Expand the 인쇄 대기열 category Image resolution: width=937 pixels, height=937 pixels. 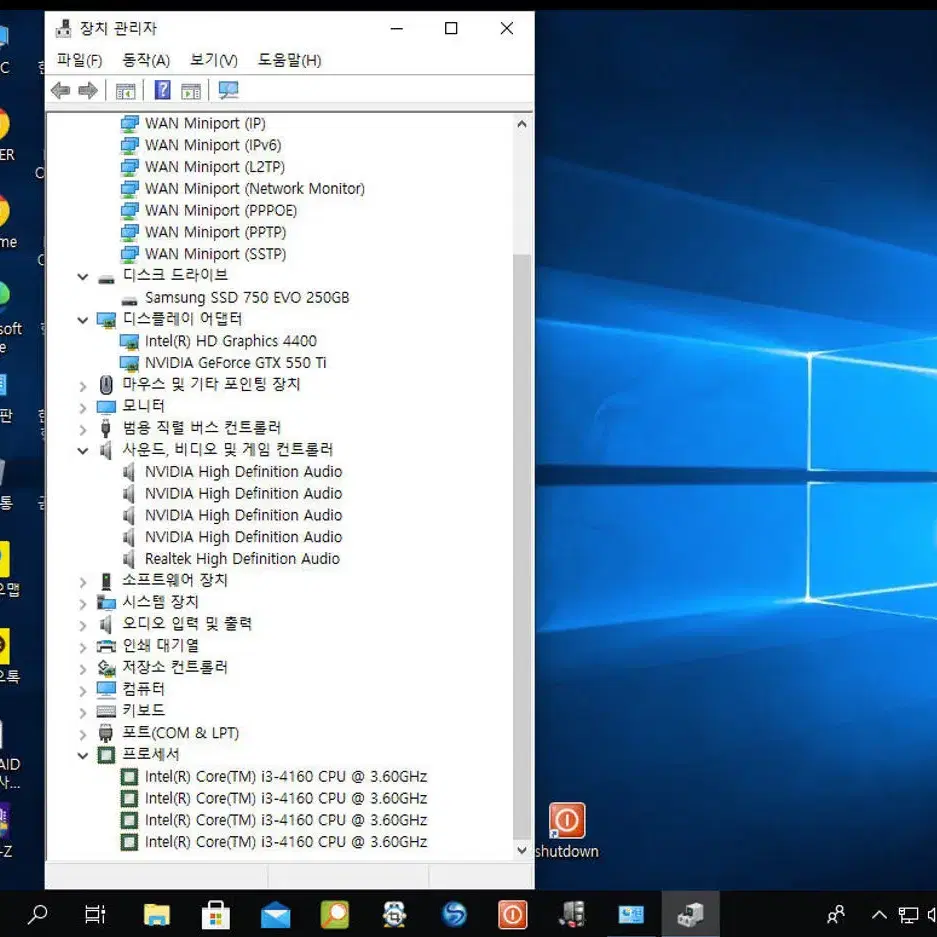pyautogui.click(x=82, y=647)
